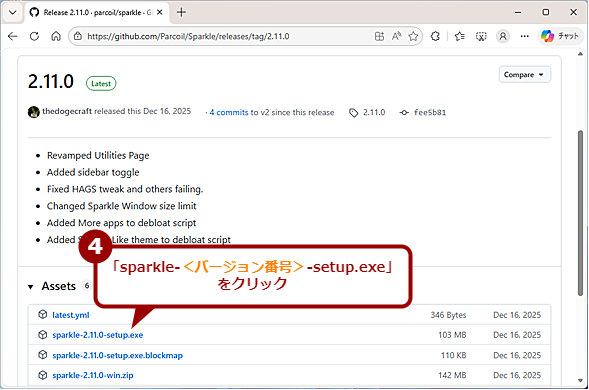This screenshot has width=589, height=390.
Task: Click the package icon beside sparkle-2.11.0-win.zip
Action: click(42, 375)
